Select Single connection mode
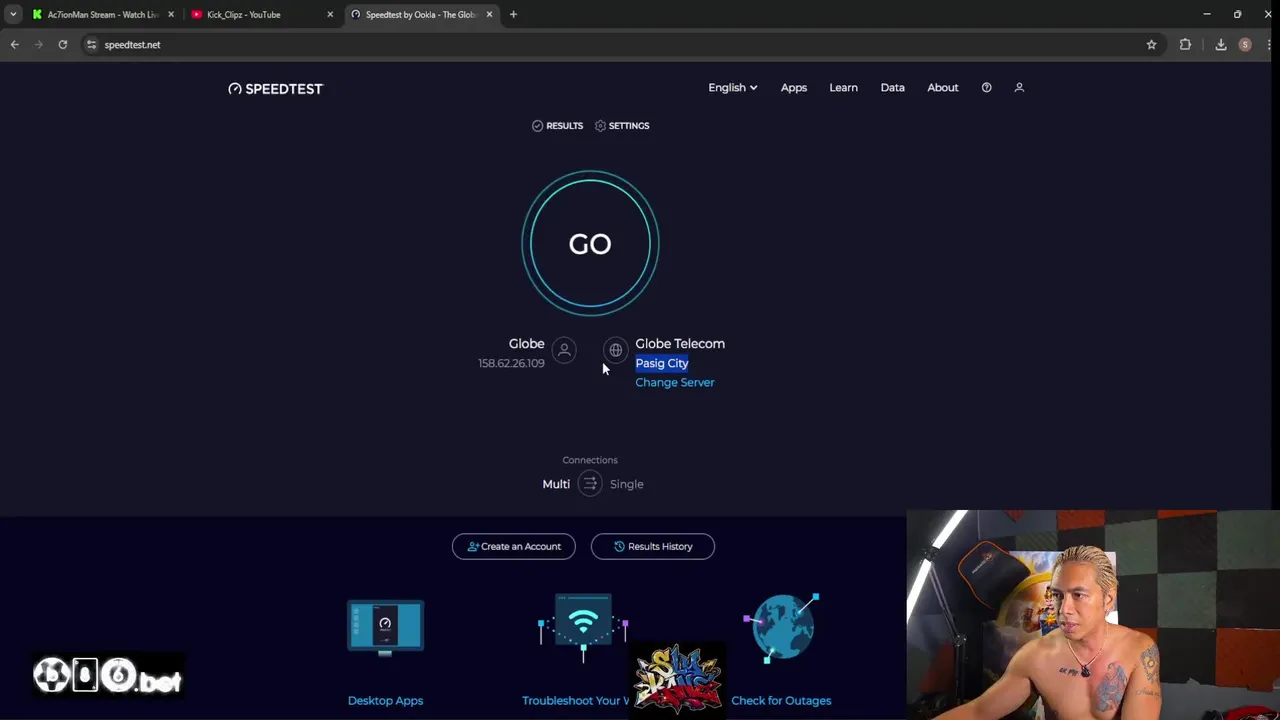Screen dimensions: 1280x720 tap(627, 484)
